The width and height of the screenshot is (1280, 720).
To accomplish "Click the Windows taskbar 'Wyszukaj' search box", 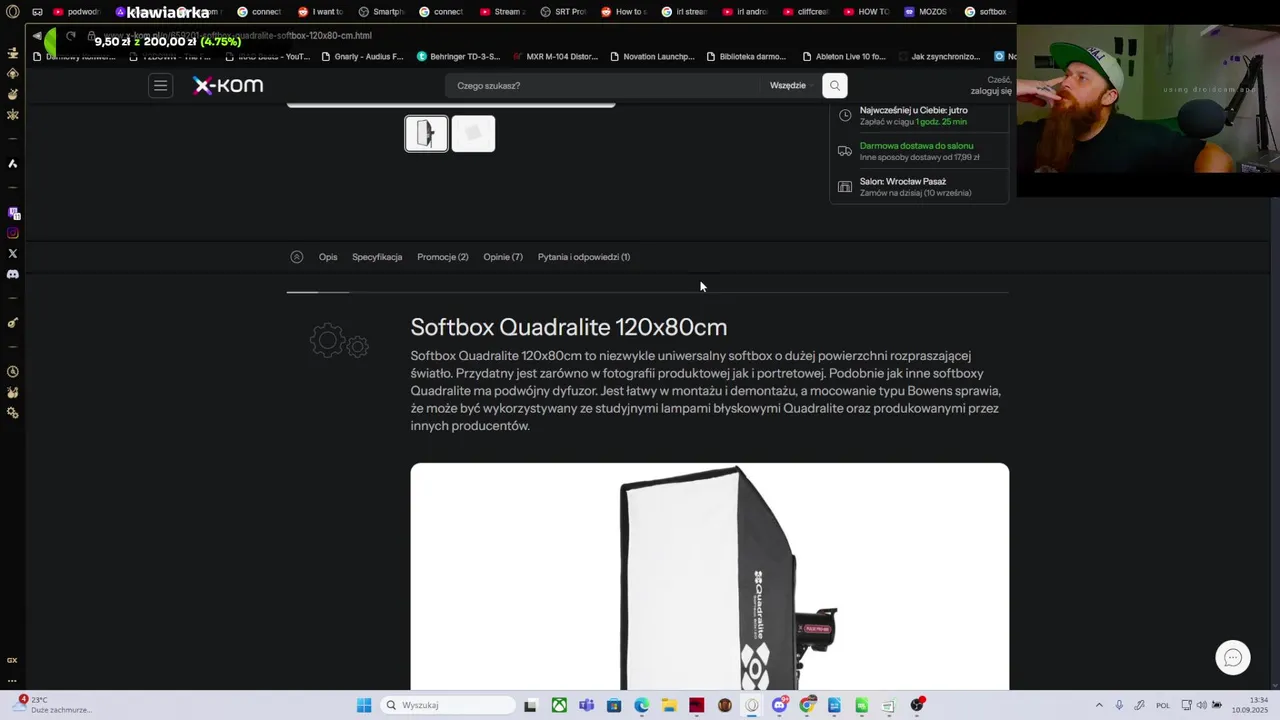I will click(x=448, y=705).
